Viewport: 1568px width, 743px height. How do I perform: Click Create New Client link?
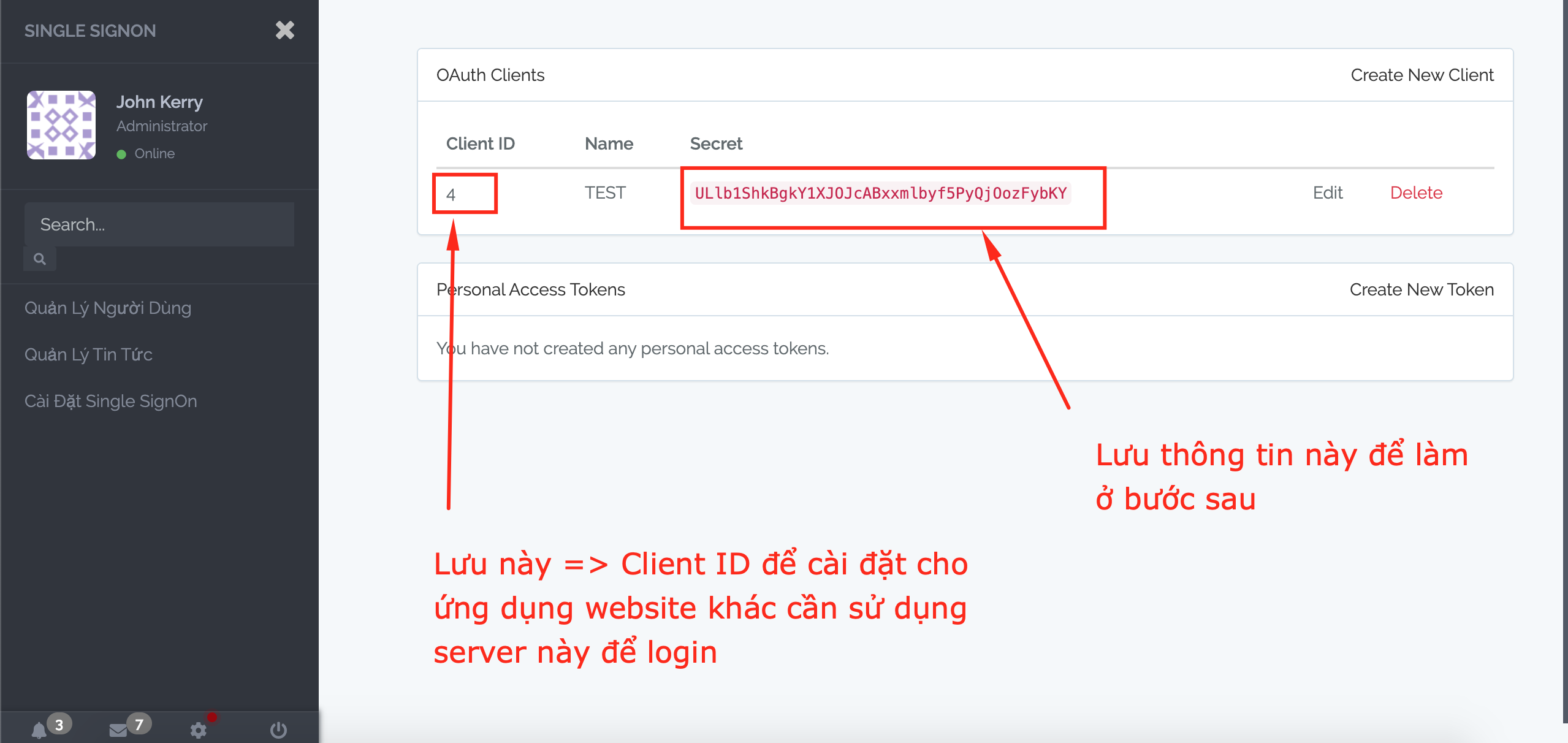pyautogui.click(x=1421, y=75)
